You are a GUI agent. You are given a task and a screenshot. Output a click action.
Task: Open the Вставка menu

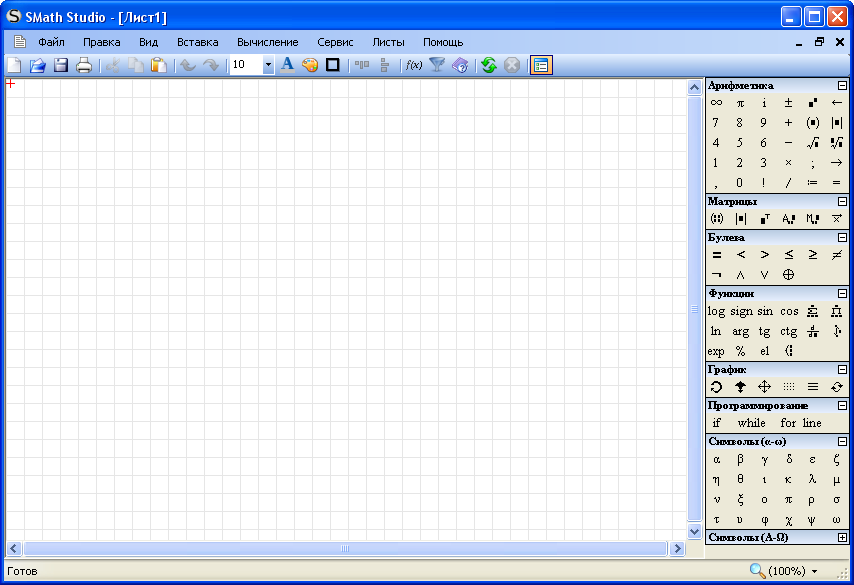coord(197,42)
